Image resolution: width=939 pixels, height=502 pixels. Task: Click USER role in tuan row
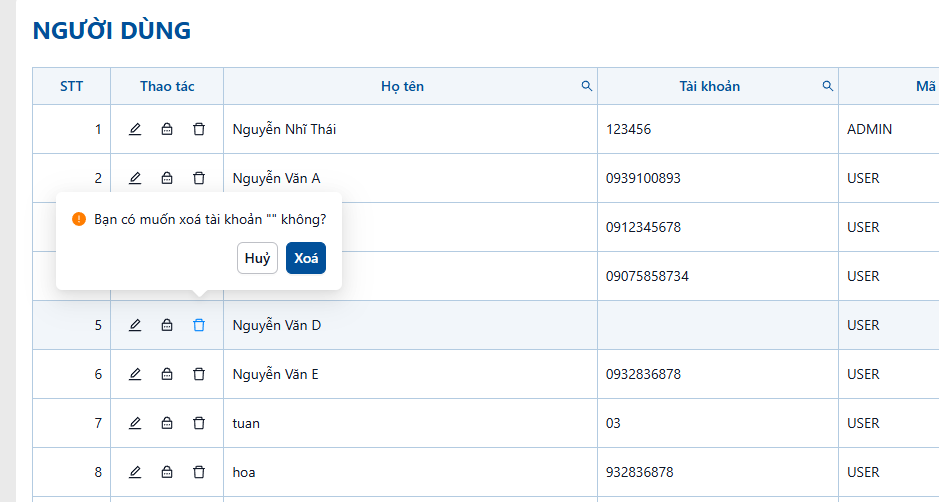coord(863,423)
